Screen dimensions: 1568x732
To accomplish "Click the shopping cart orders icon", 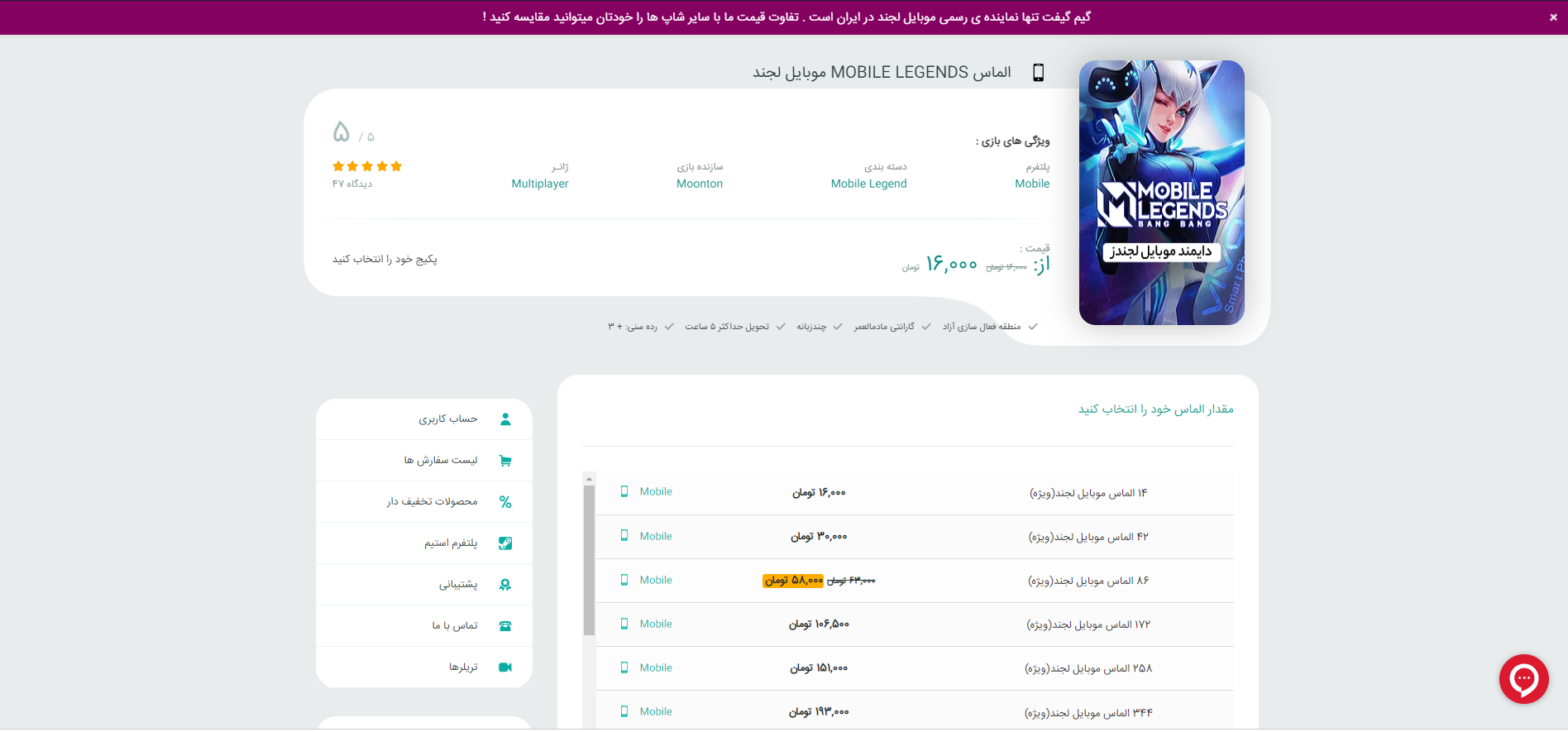I will pos(505,461).
